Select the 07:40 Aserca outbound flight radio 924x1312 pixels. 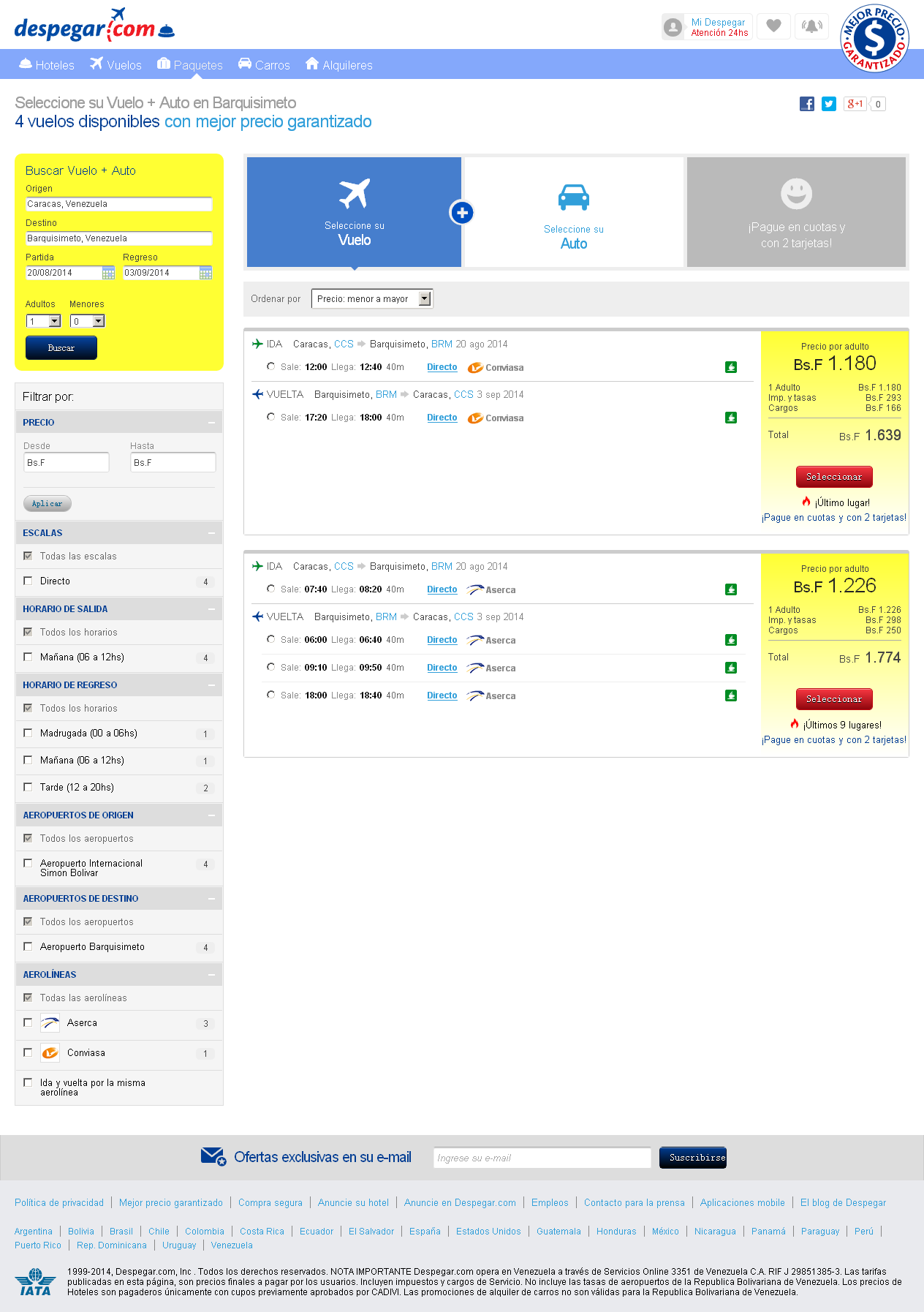tap(271, 589)
